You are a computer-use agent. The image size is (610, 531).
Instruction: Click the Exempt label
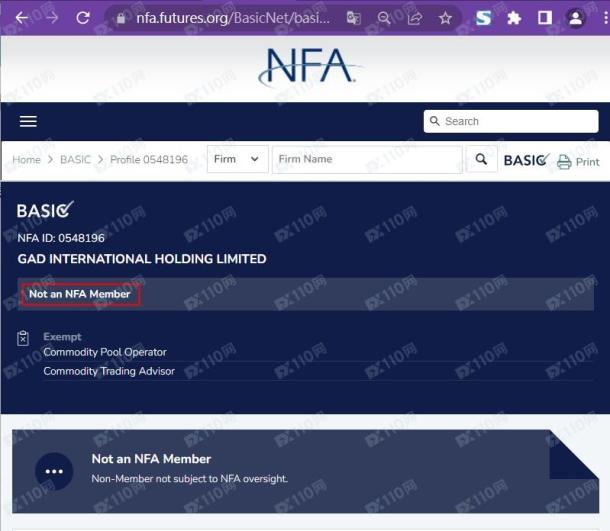point(62,336)
